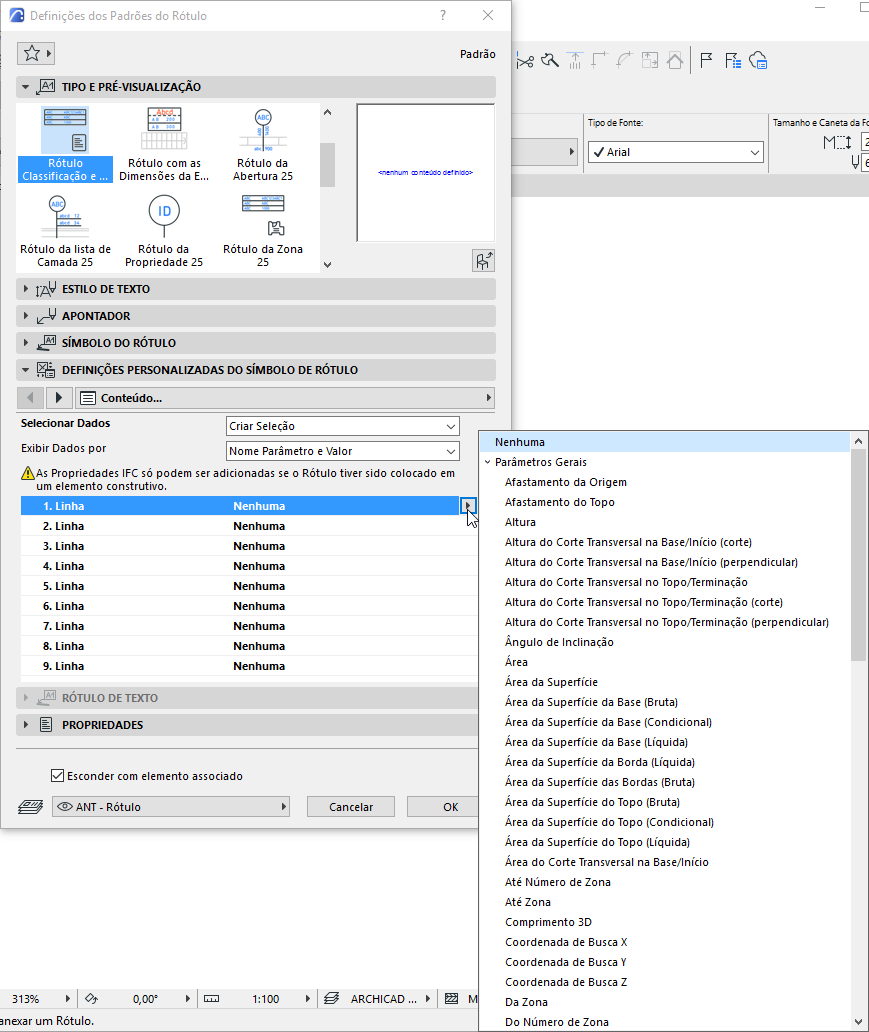This screenshot has height=1032, width=869.
Task: Click the orientation angle icon
Action: point(92,998)
